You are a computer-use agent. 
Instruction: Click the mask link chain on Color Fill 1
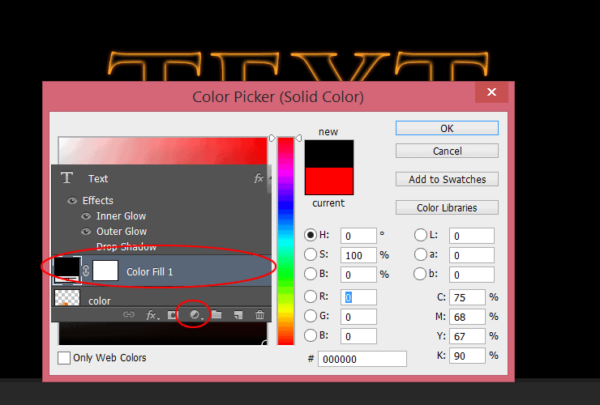85,270
